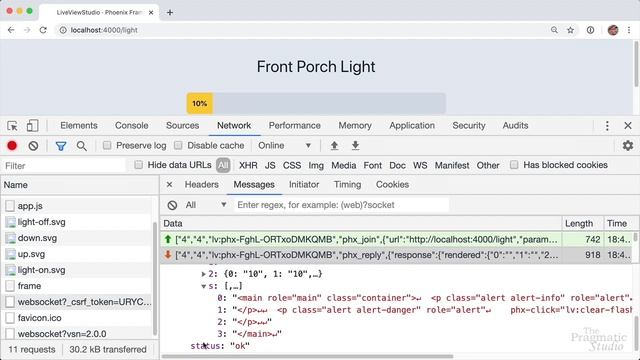Open the Sources tab
The width and height of the screenshot is (640, 360).
[182, 126]
